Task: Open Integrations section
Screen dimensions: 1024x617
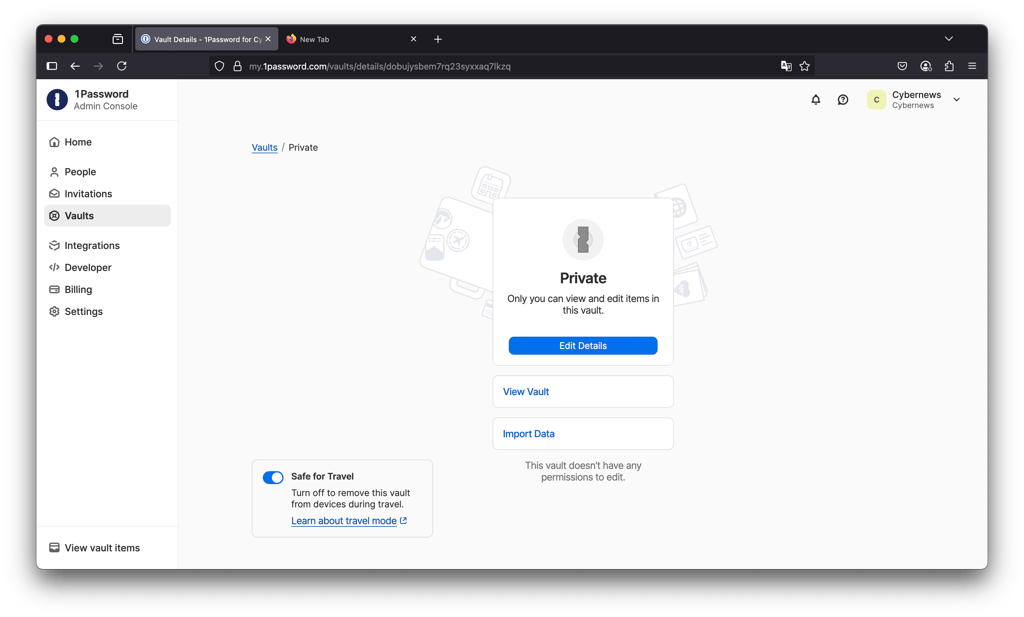Action: click(107, 245)
